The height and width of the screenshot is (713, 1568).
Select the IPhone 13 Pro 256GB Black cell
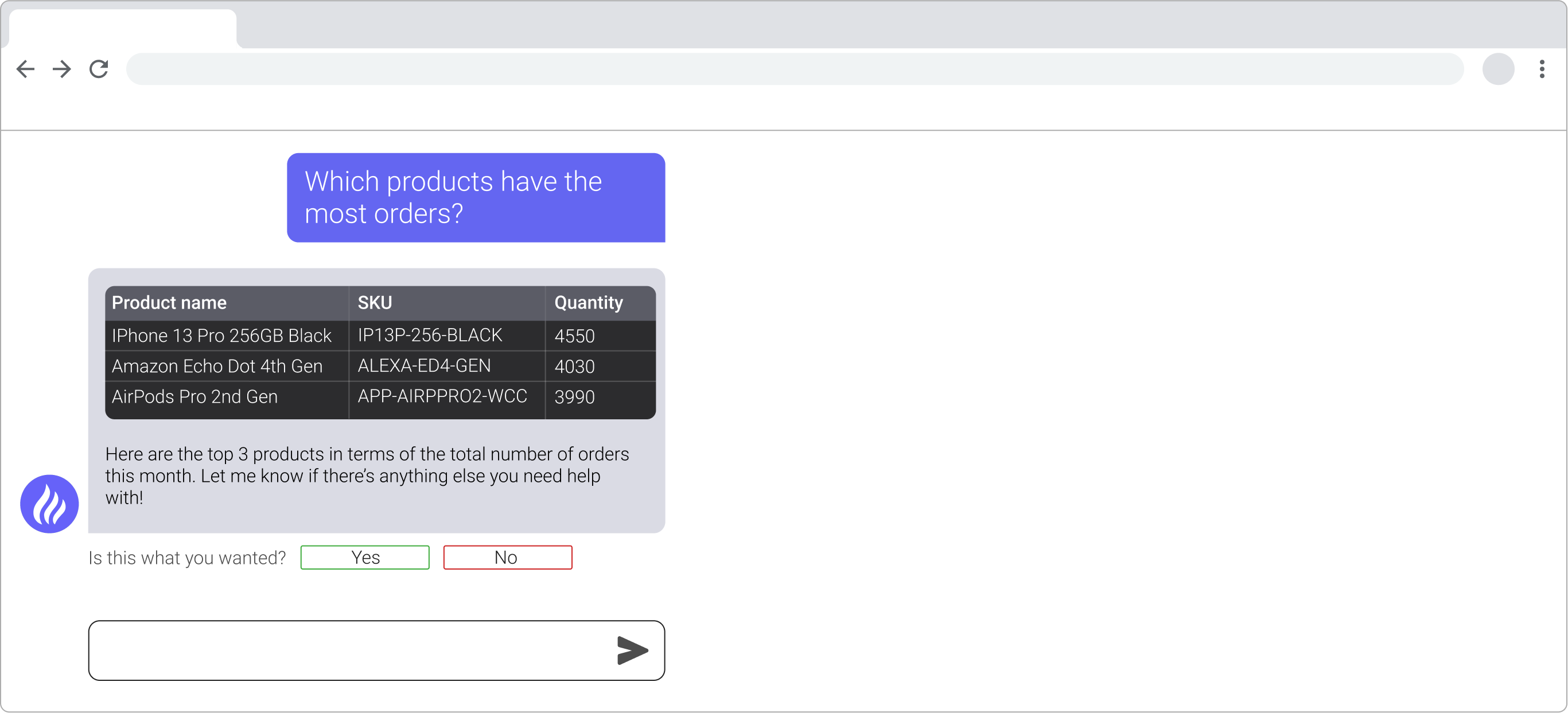click(x=227, y=336)
